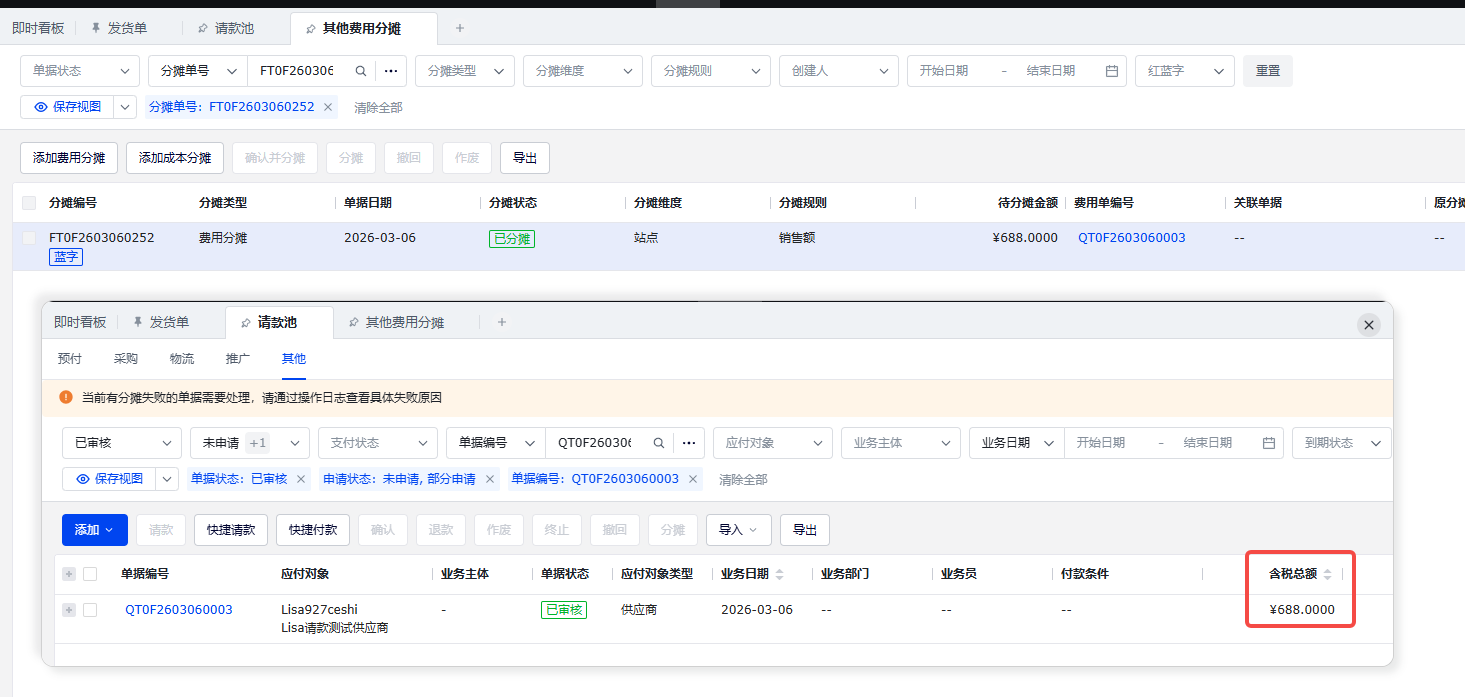Open the 单据状态 dropdown filter
The image size is (1465, 697).
coord(80,71)
